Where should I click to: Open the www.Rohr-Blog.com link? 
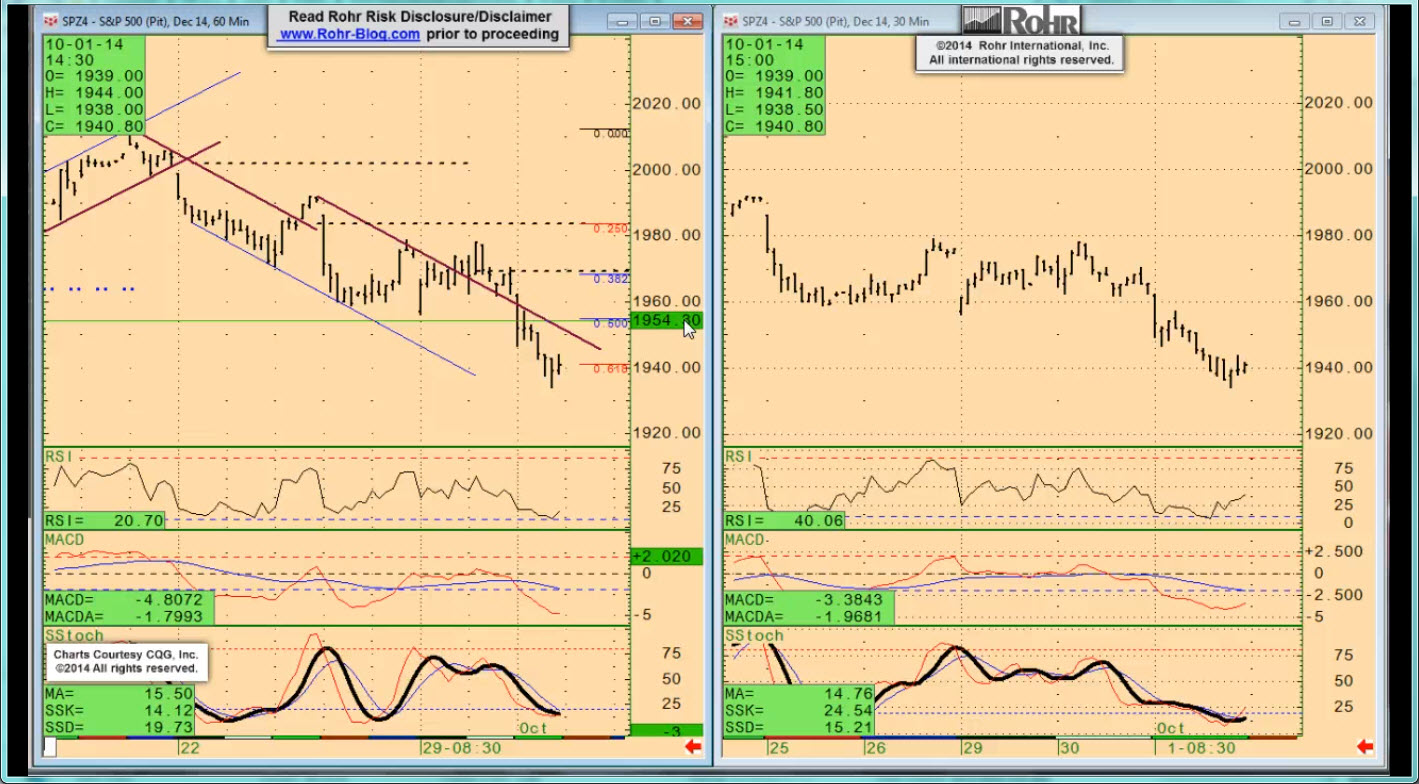click(349, 34)
